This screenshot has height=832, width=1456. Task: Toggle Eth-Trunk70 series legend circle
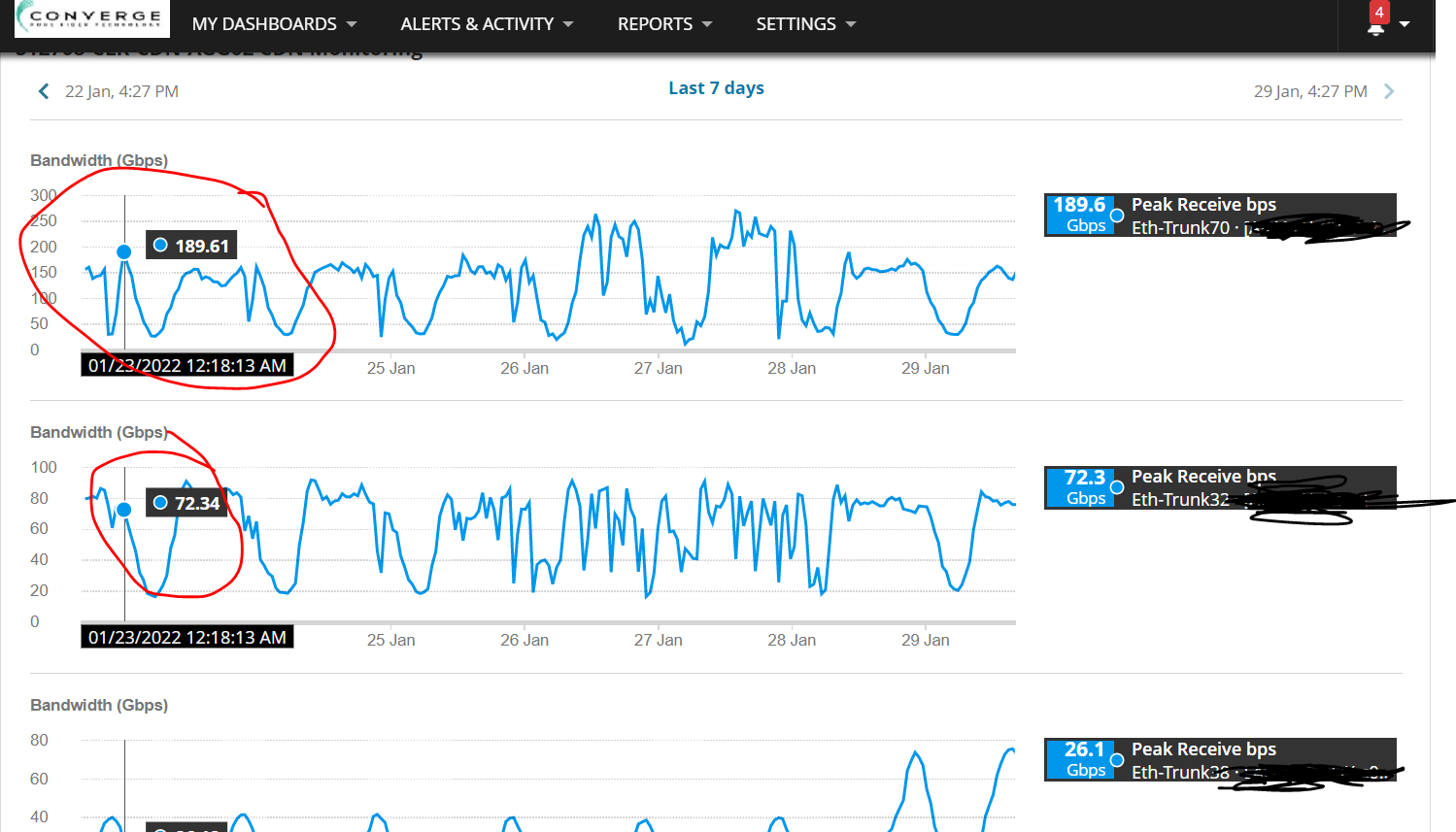pos(1117,216)
